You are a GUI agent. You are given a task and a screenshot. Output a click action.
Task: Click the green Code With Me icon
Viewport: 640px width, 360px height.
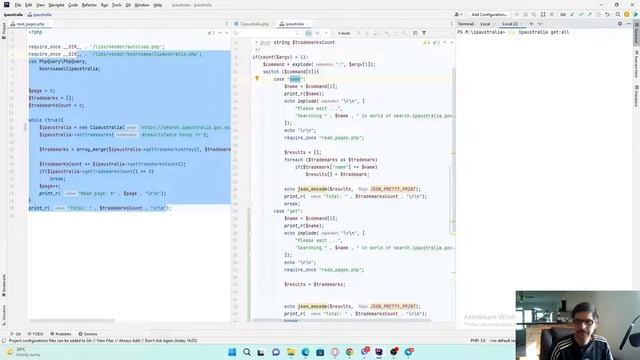636,15
